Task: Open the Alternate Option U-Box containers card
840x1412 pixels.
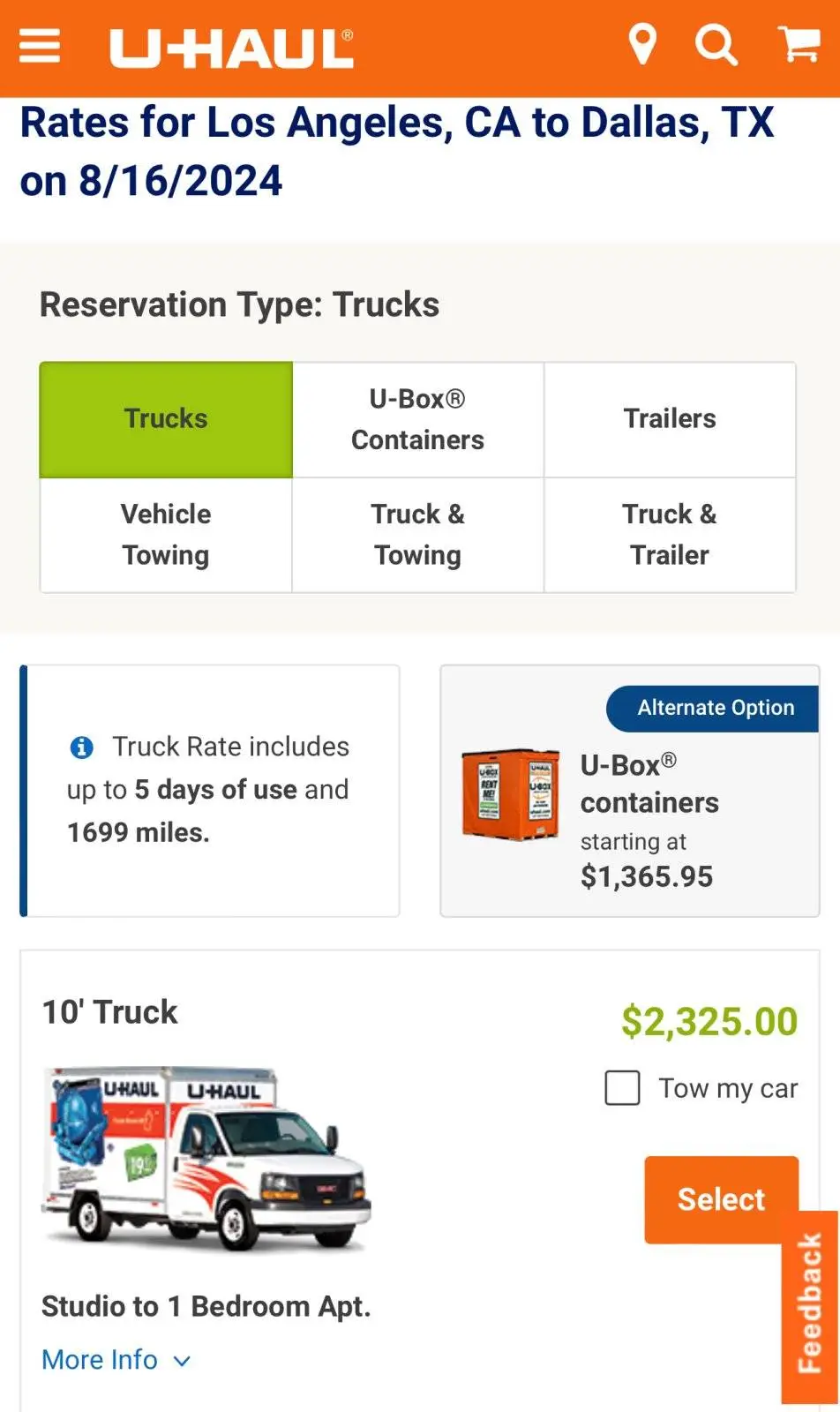Action: pyautogui.click(x=649, y=821)
